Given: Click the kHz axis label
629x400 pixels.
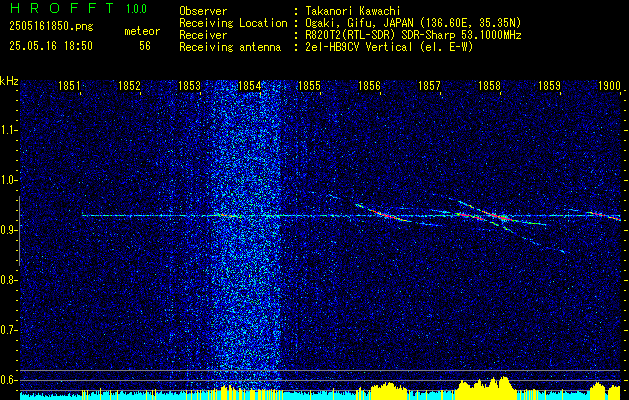Looking at the screenshot, I should 9,81.
